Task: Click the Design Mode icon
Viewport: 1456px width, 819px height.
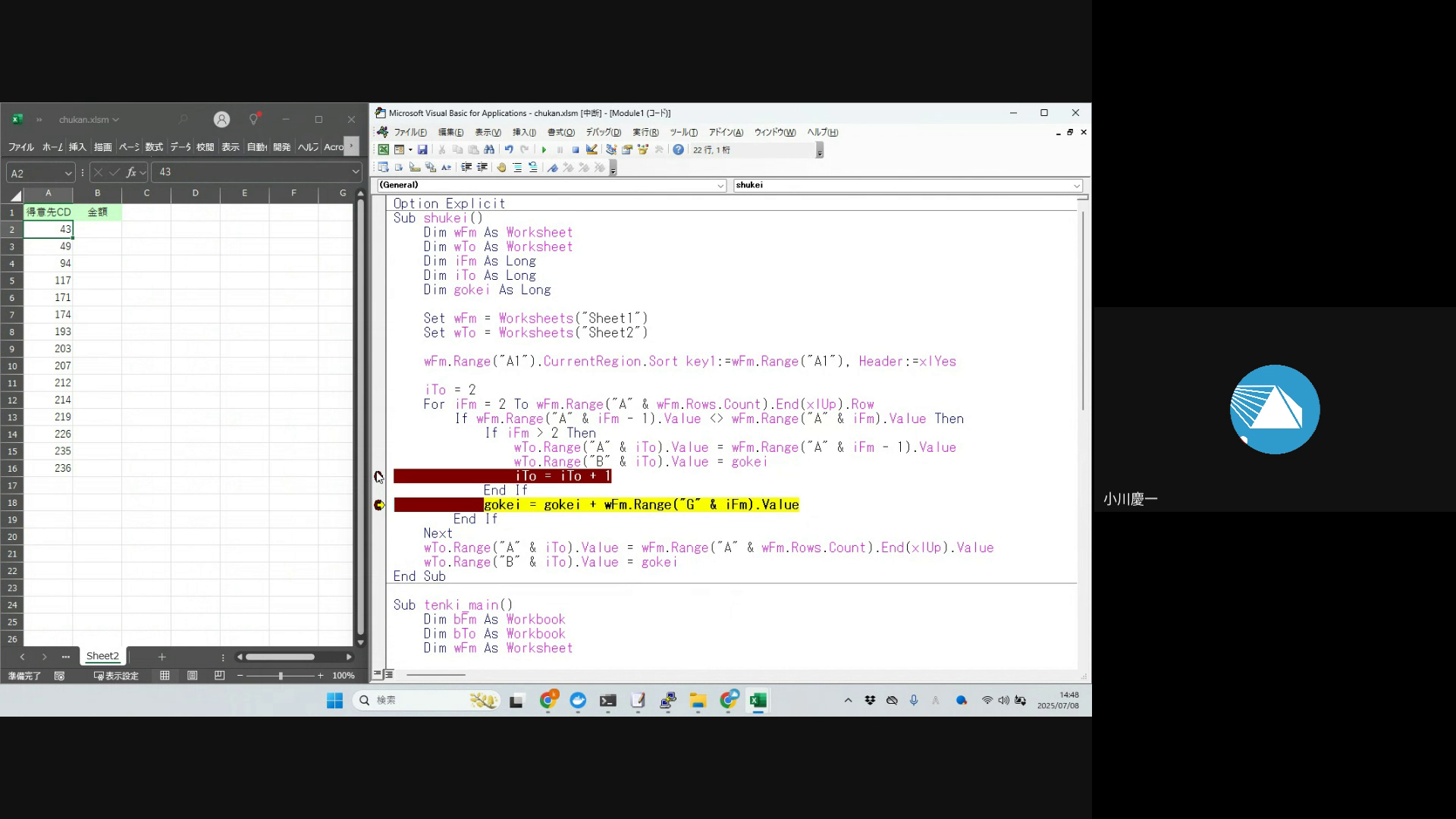Action: (x=591, y=150)
